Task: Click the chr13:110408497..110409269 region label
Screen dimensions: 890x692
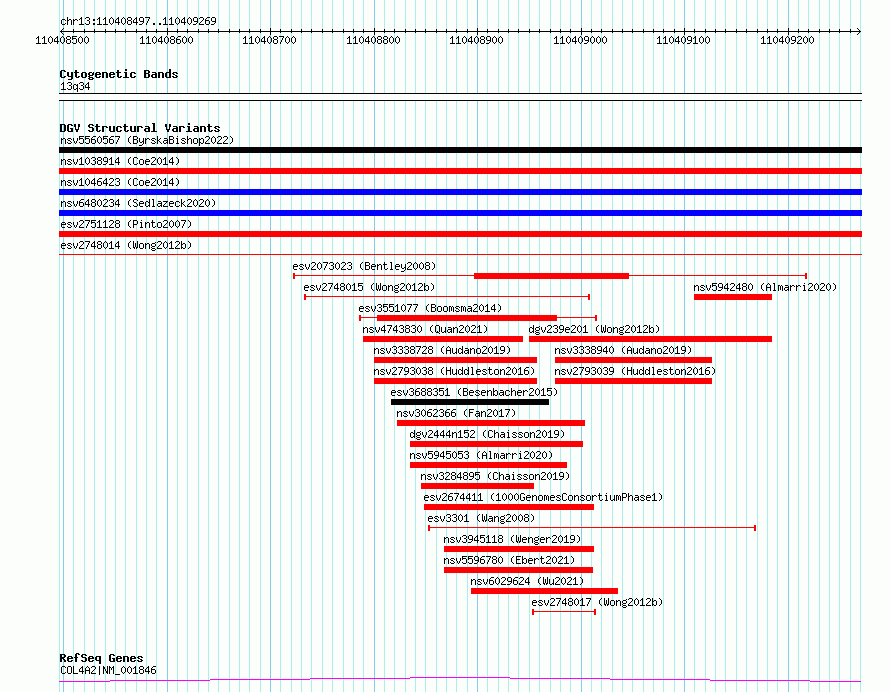Action: click(138, 22)
